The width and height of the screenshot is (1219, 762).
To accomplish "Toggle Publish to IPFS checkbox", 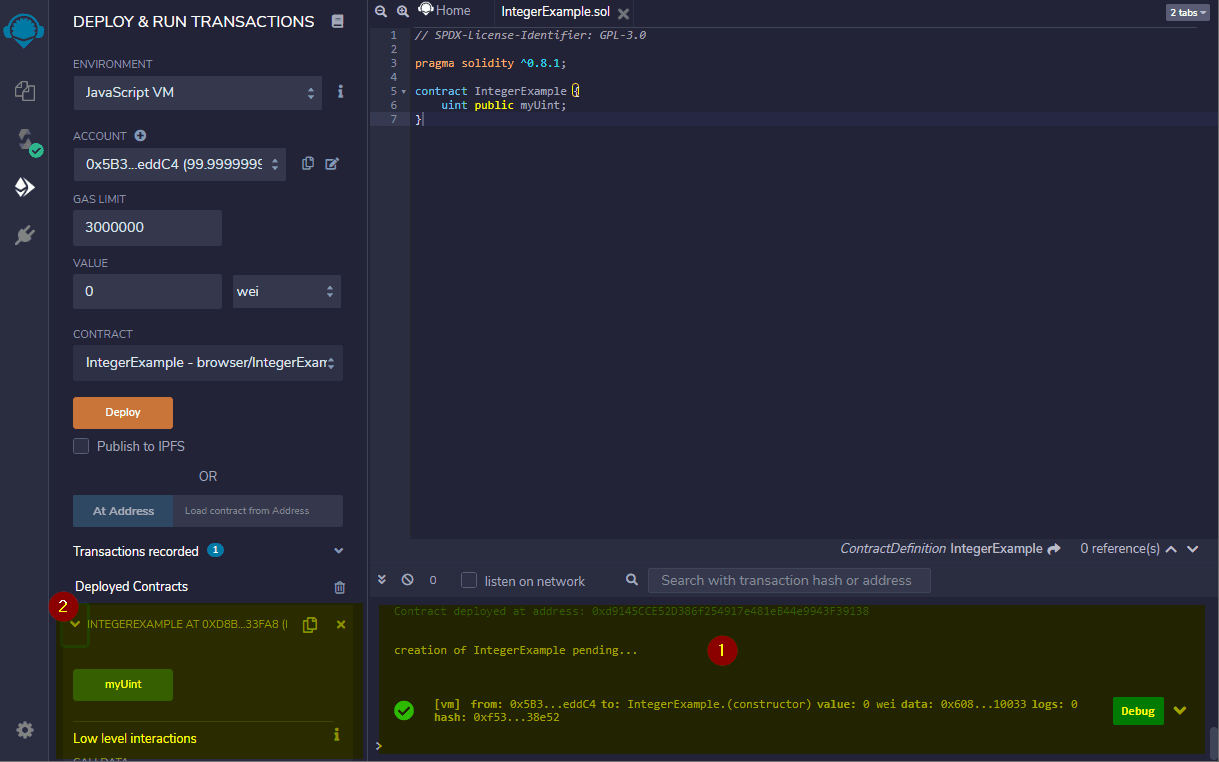I will (81, 446).
